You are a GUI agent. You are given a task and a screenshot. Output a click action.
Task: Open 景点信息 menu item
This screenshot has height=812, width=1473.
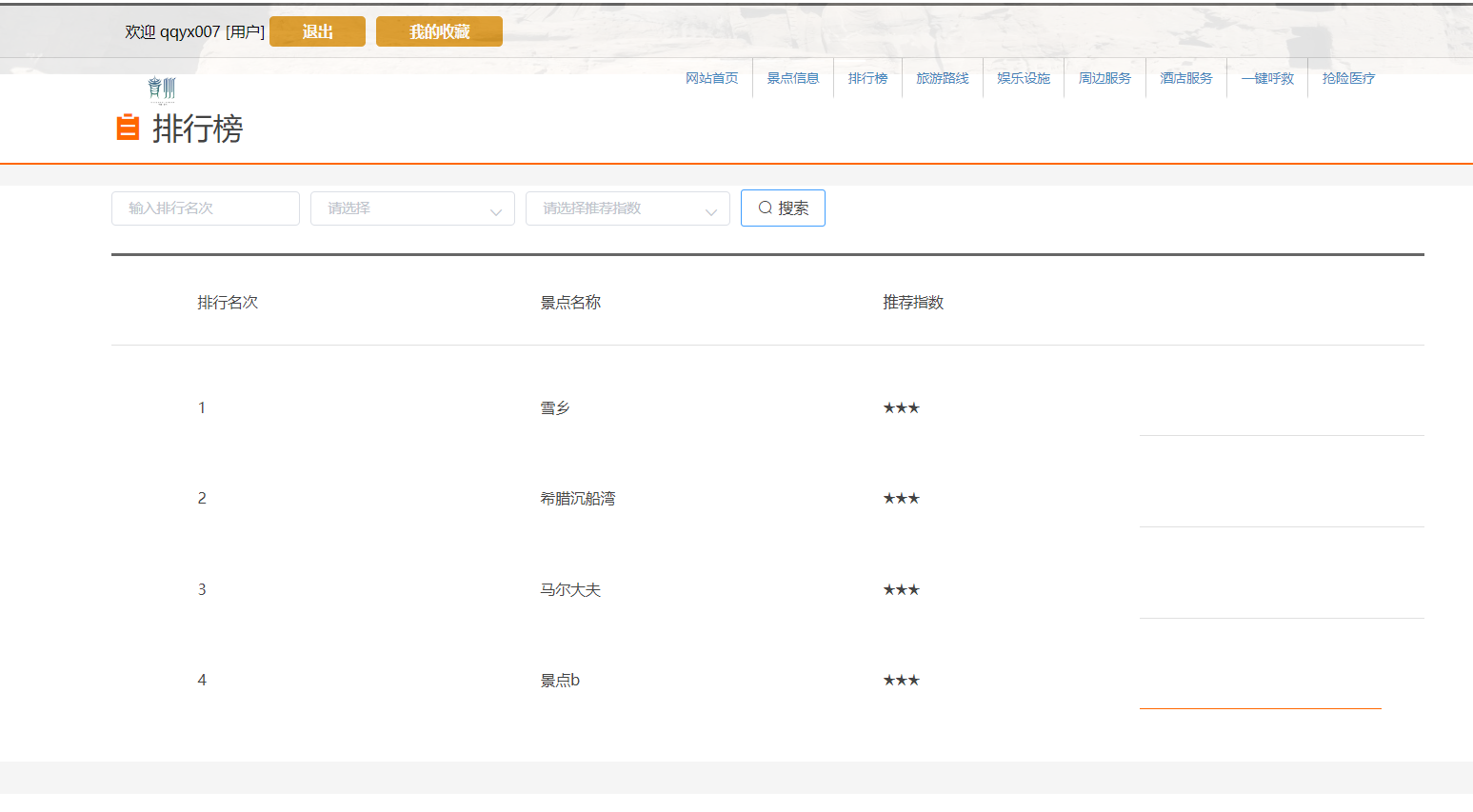[x=793, y=78]
